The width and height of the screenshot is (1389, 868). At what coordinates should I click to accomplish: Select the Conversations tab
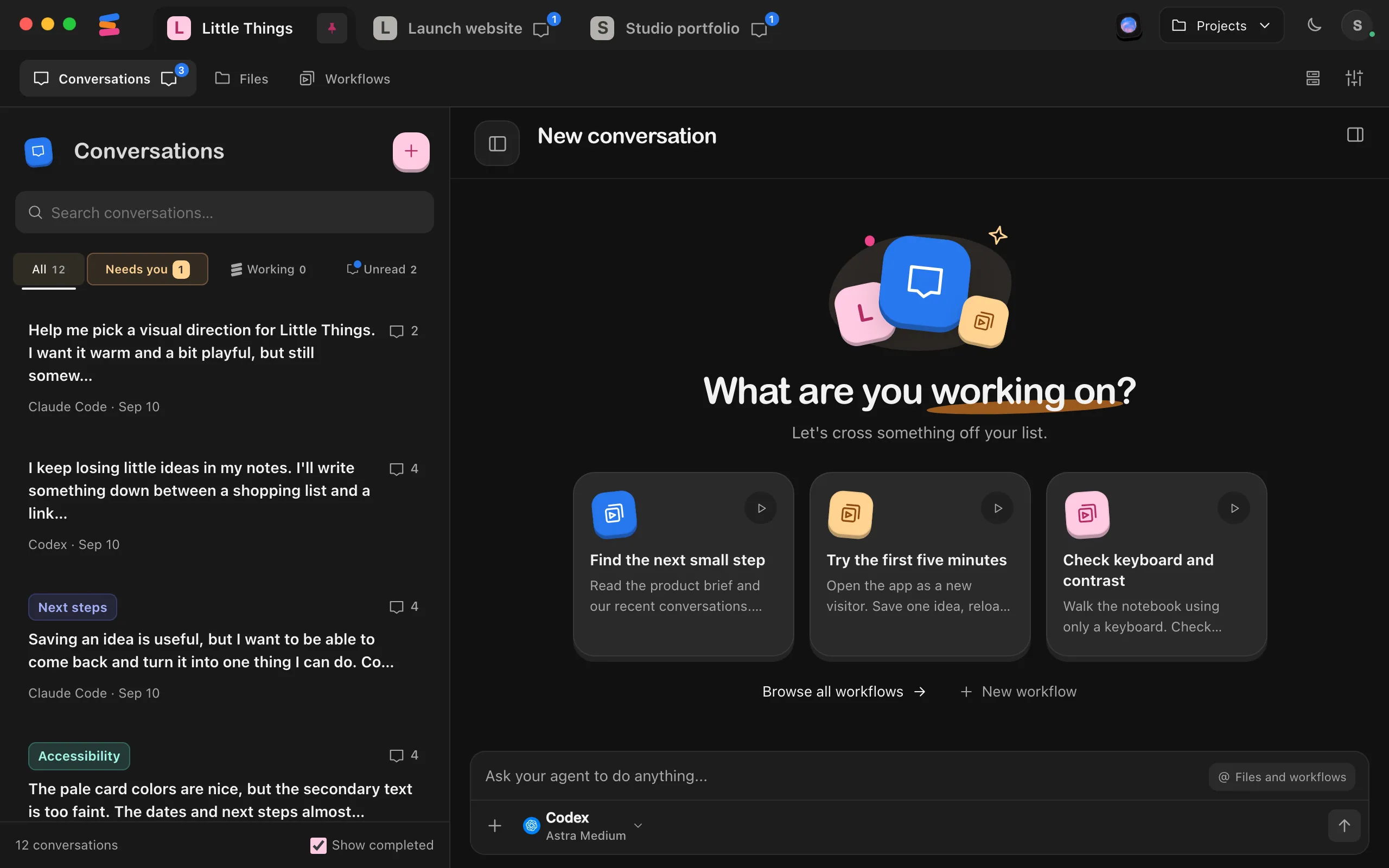tap(108, 78)
